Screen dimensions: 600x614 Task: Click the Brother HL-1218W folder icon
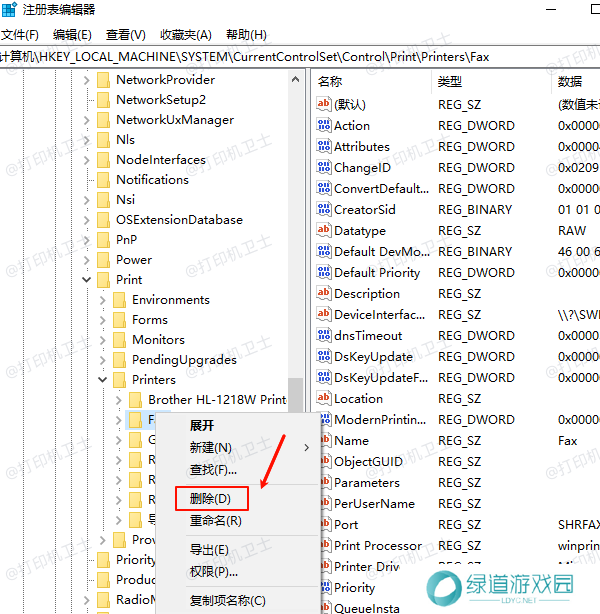[x=136, y=399]
